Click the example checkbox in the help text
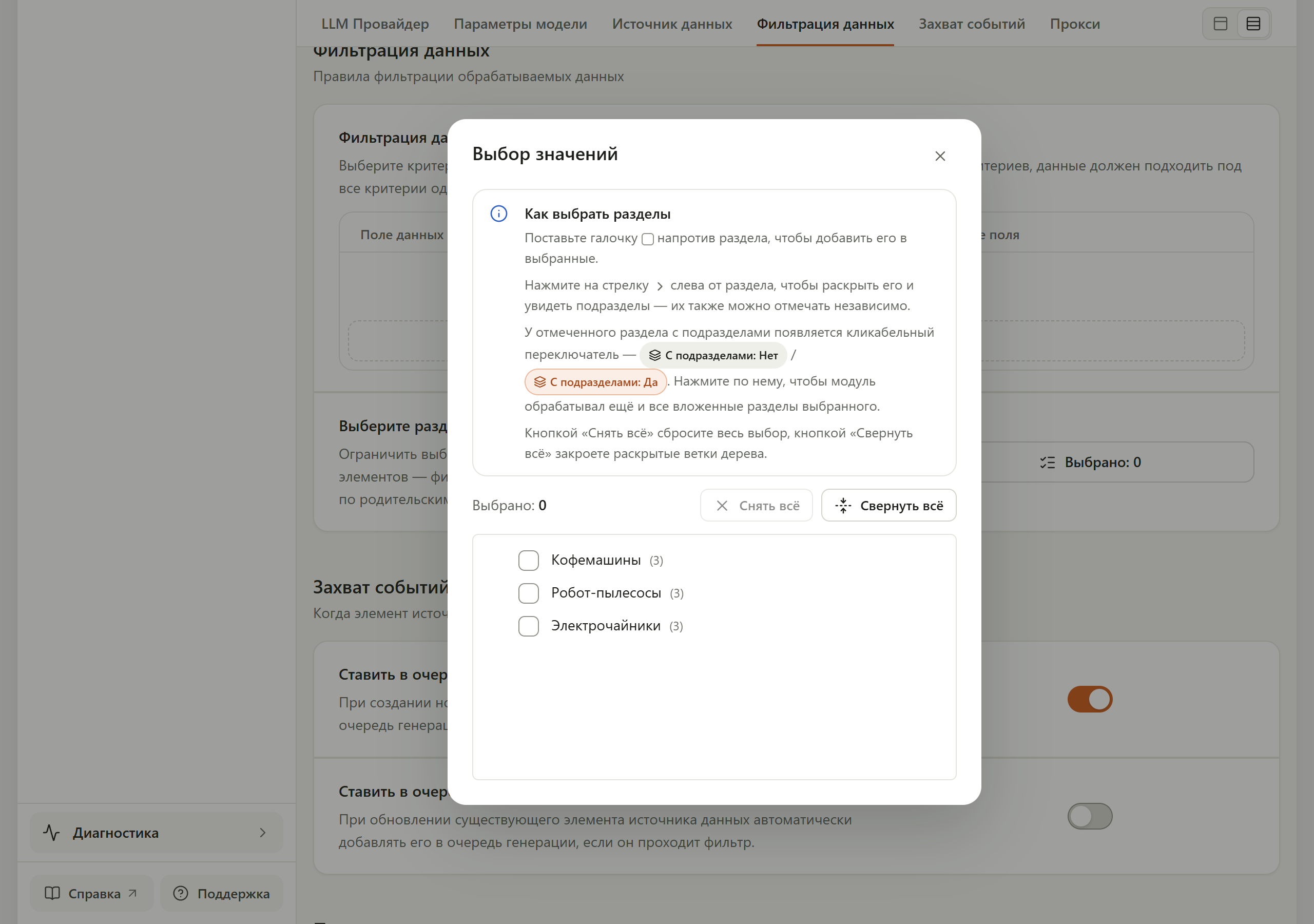Image resolution: width=1314 pixels, height=924 pixels. pos(647,239)
